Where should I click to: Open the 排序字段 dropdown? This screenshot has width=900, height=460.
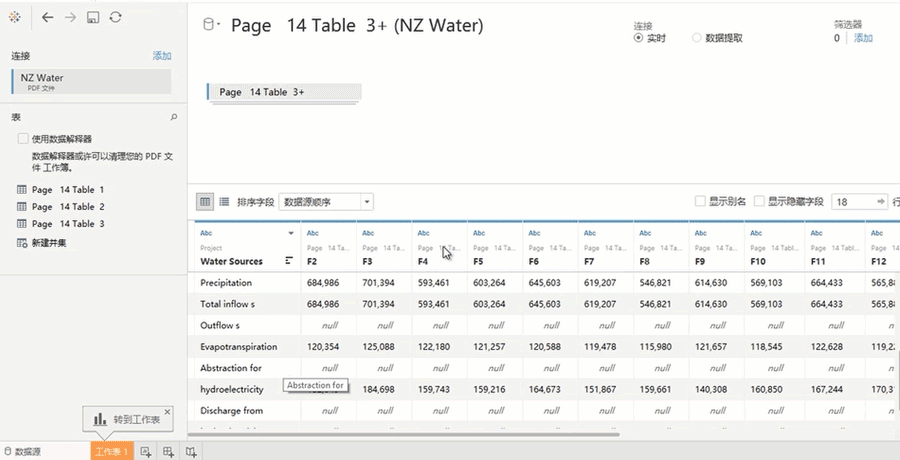pyautogui.click(x=326, y=202)
